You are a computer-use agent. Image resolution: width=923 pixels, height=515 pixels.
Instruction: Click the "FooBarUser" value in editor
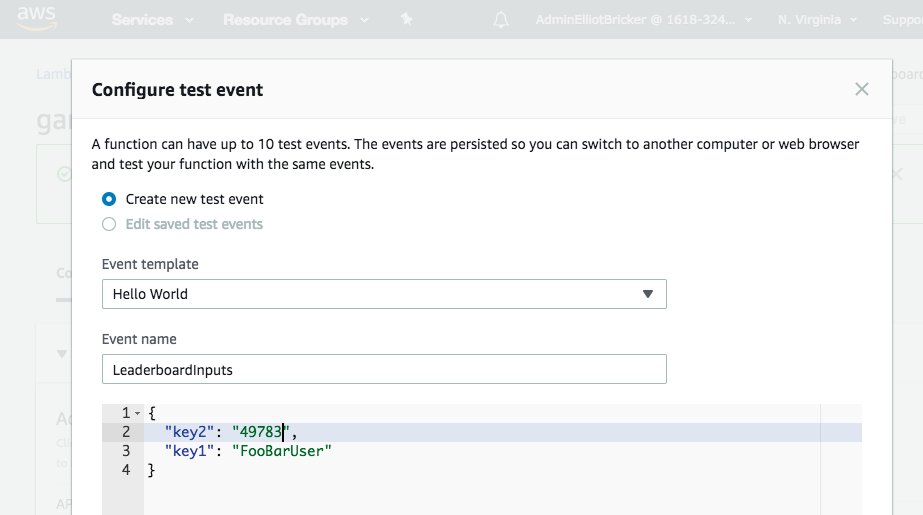[x=282, y=451]
